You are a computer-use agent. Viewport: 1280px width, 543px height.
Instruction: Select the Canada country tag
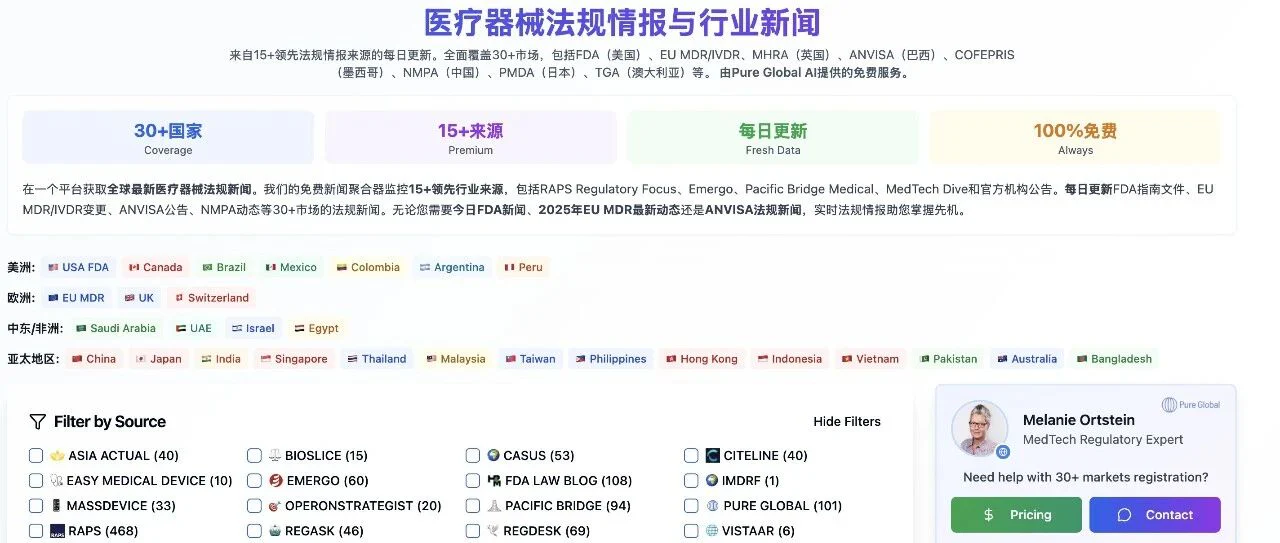click(155, 267)
